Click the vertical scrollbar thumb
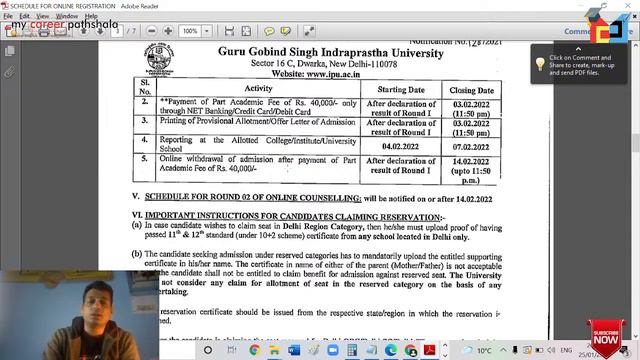 tap(636, 143)
